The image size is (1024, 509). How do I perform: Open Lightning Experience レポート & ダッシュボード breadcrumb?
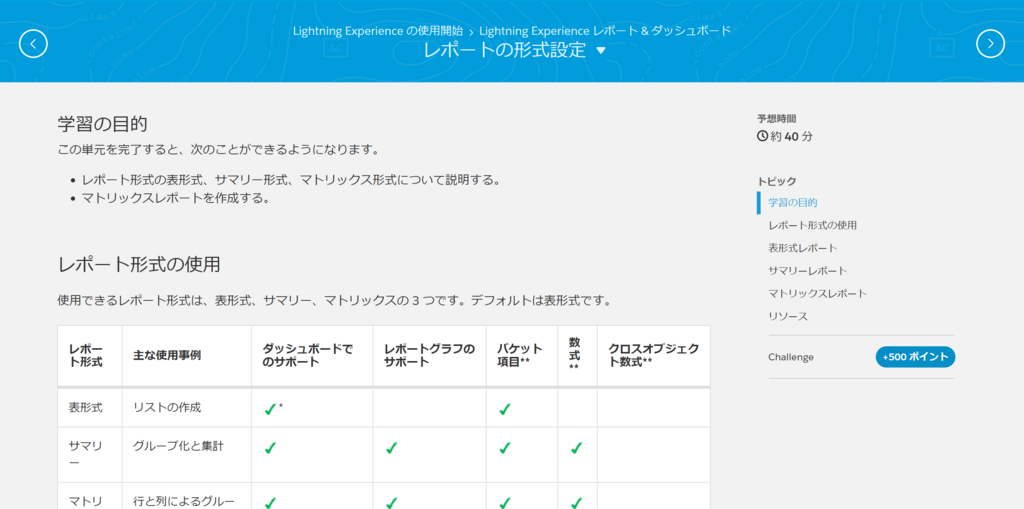(605, 31)
